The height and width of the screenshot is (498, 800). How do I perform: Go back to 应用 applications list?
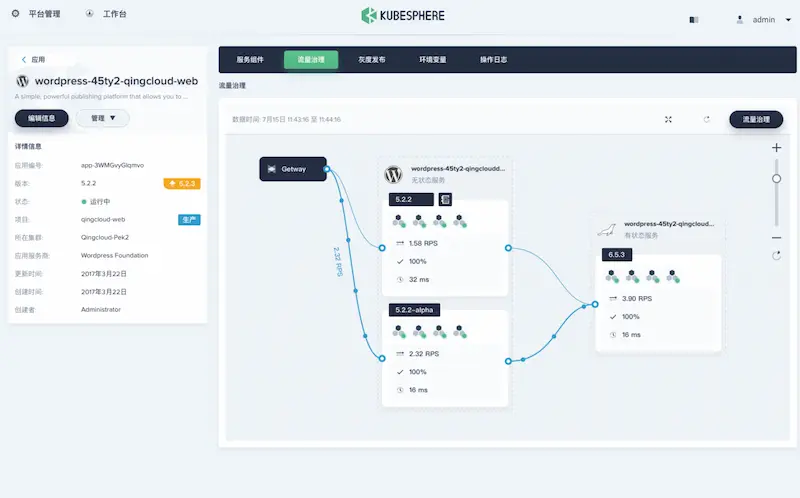click(x=33, y=60)
